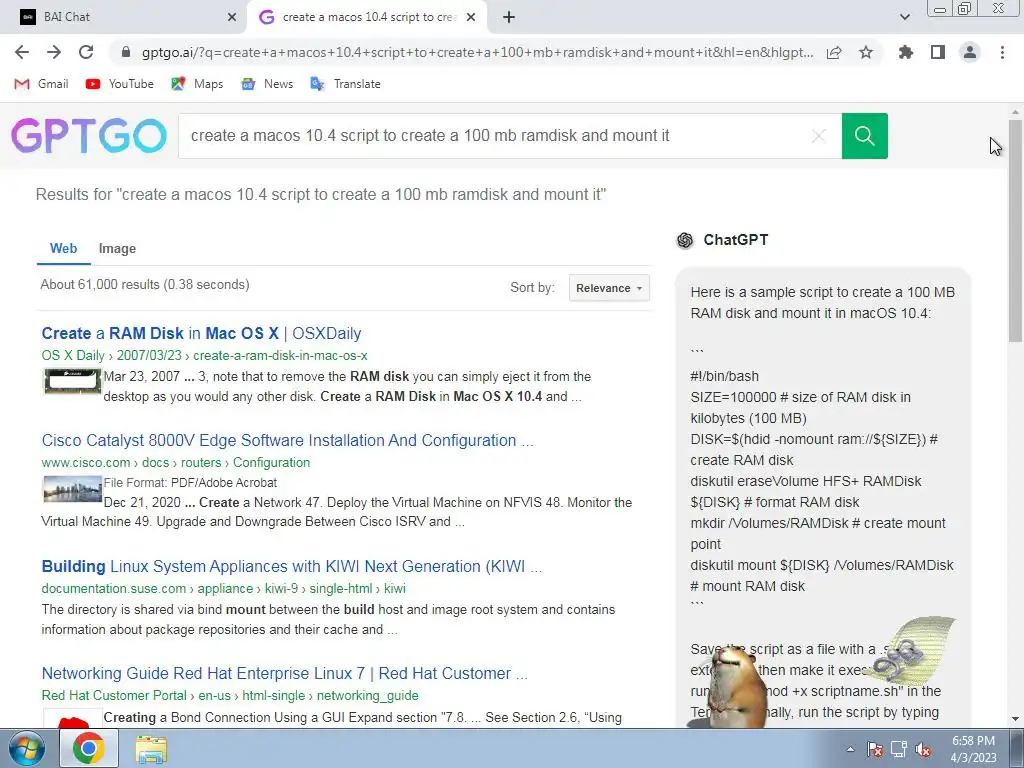Switch to the Image results tab
The height and width of the screenshot is (768, 1024).
point(118,249)
